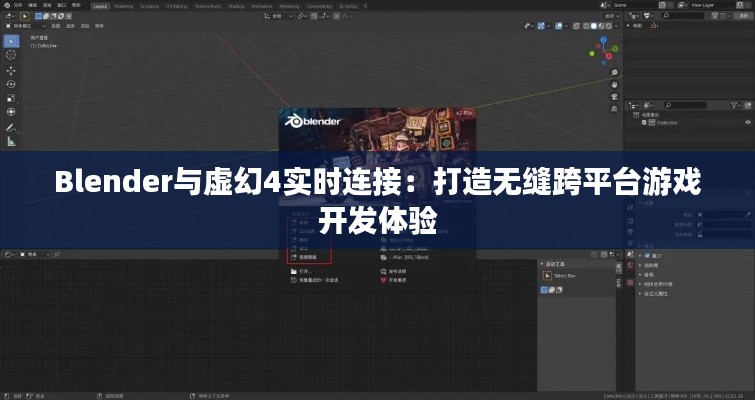Select the Scale tool in the toolbar
Image resolution: width=755 pixels, height=400 pixels.
pos(11,98)
